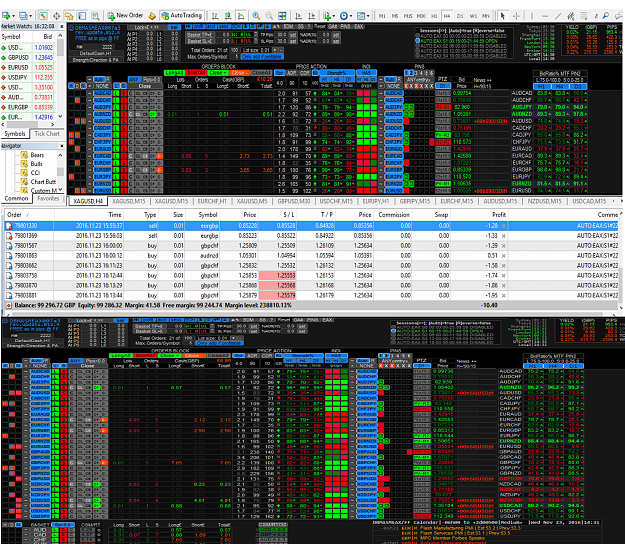625x544 pixels.
Task: Open the USDCAD,M15 chart tab
Action: point(589,201)
